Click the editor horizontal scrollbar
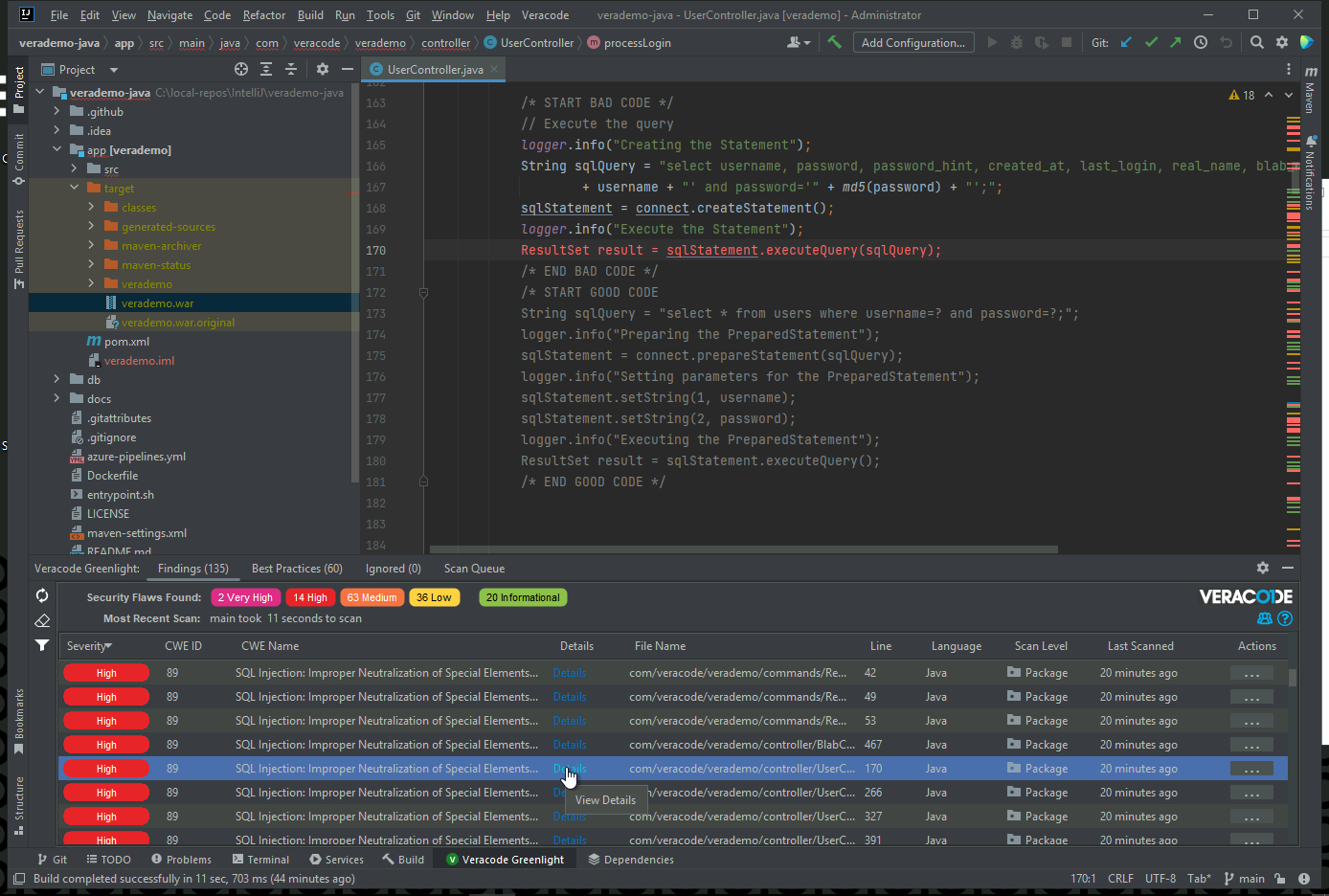This screenshot has width=1329, height=896. tap(744, 549)
